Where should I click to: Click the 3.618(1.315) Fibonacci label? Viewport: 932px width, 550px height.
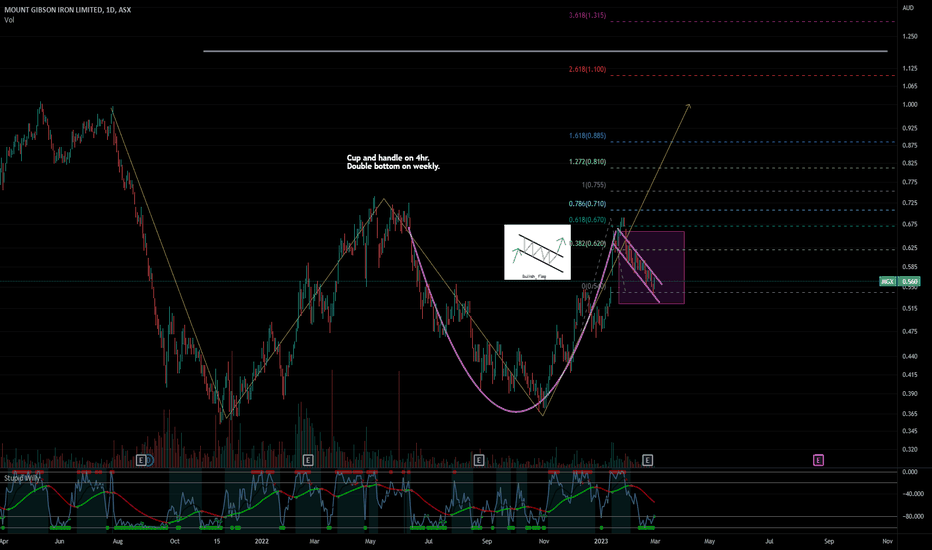[x=587, y=15]
